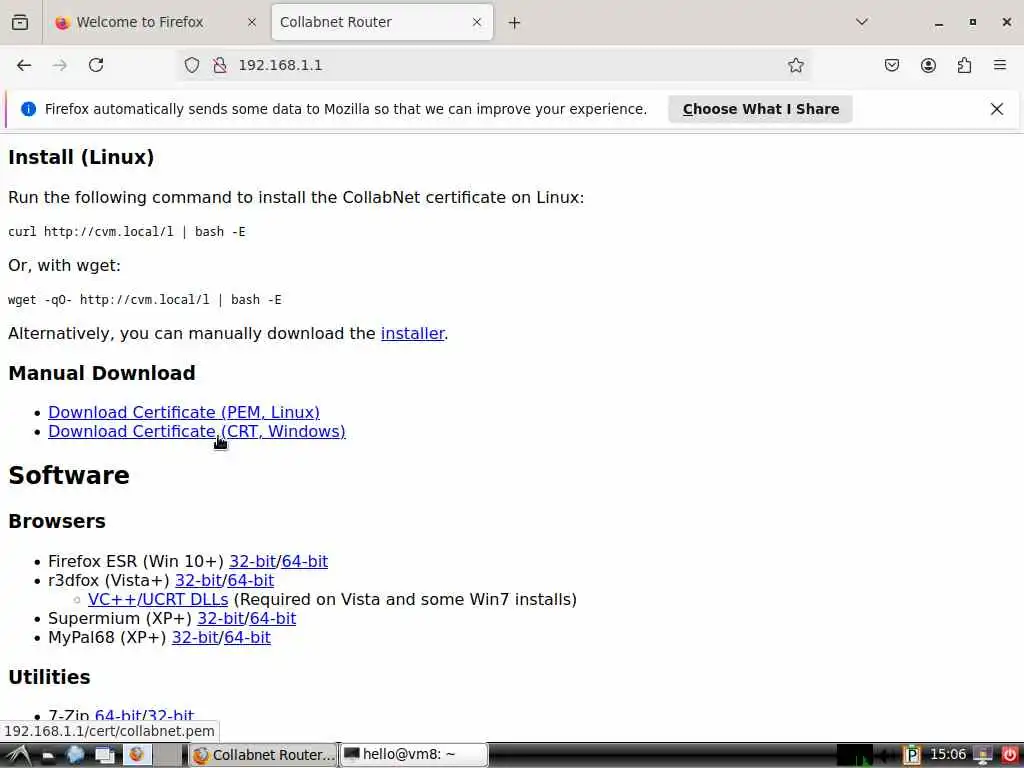1024x768 pixels.
Task: Download r3dfox 32-bit
Action: pos(199,581)
